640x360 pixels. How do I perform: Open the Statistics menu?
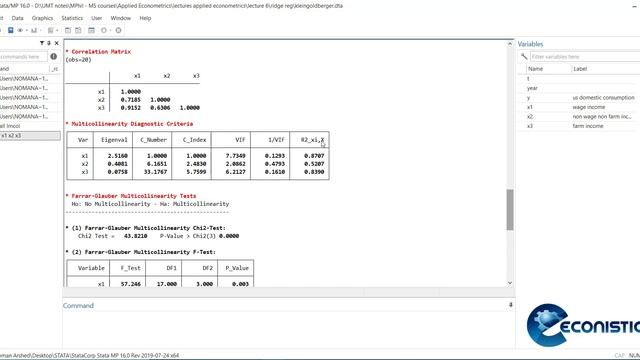(x=72, y=18)
